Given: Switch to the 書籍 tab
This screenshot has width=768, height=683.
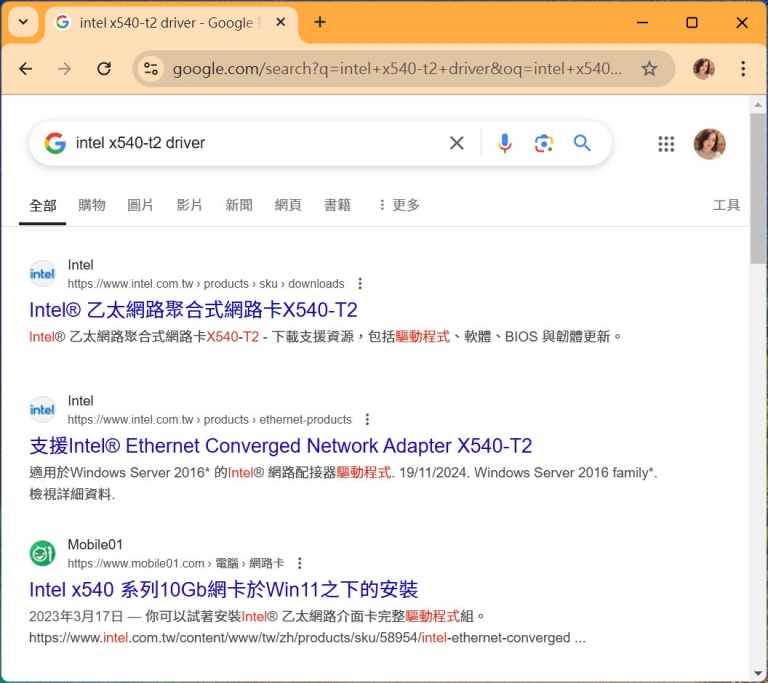Looking at the screenshot, I should click(337, 205).
